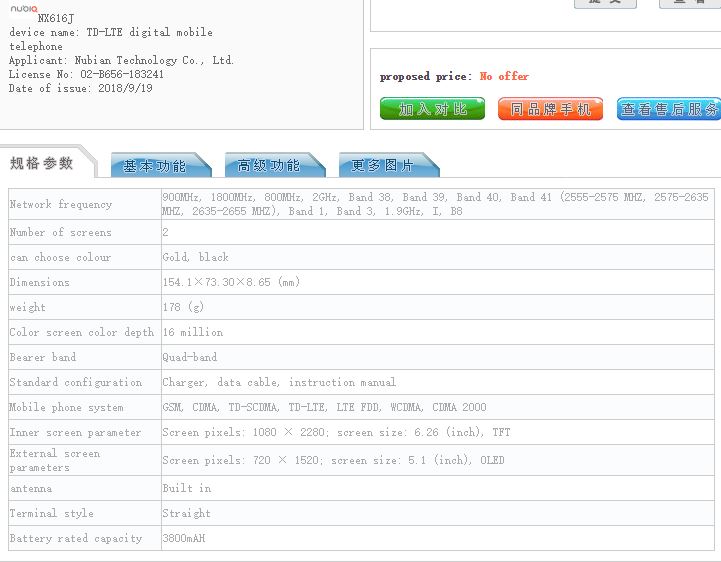Click the Applicant Nubian Technology line
This screenshot has height=562, width=721.
[x=121, y=60]
